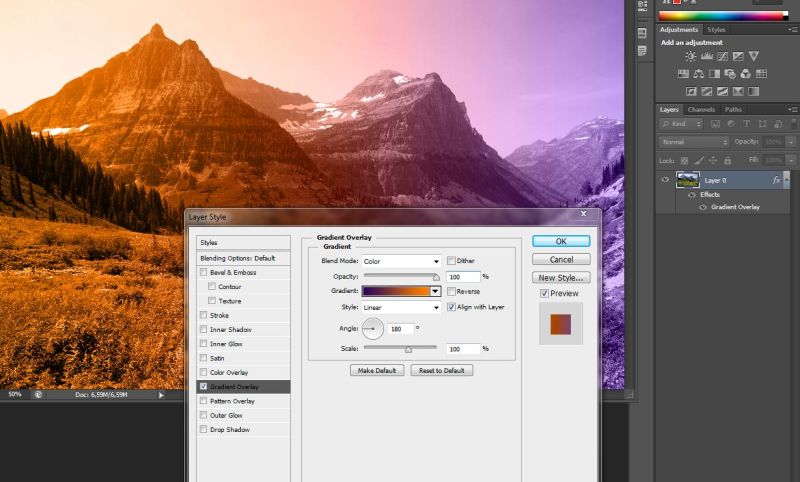Screen dimensions: 800x482
Task: Add a Posterize adjustment
Action: tap(707, 91)
